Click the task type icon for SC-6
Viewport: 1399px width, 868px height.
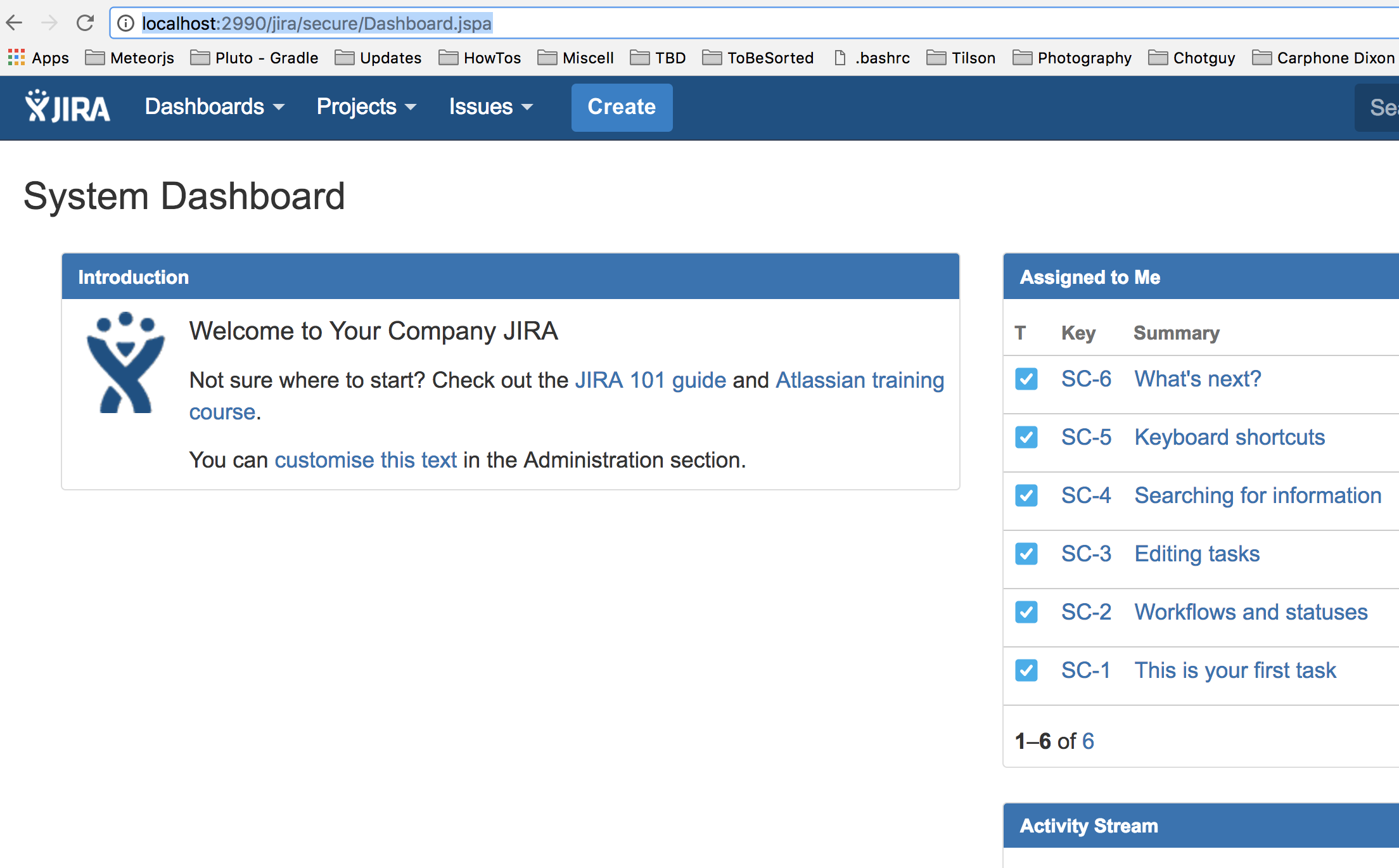(1026, 379)
